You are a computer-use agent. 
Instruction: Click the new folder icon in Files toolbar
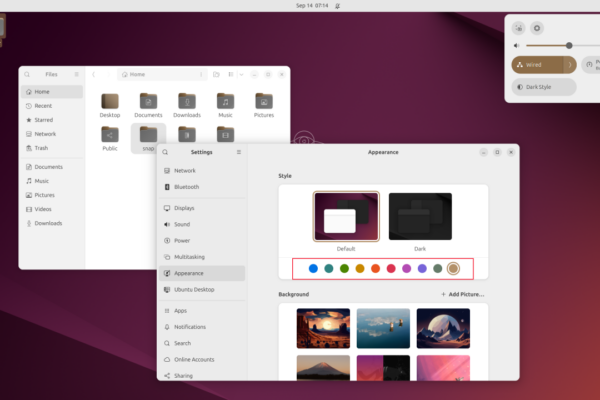216,74
